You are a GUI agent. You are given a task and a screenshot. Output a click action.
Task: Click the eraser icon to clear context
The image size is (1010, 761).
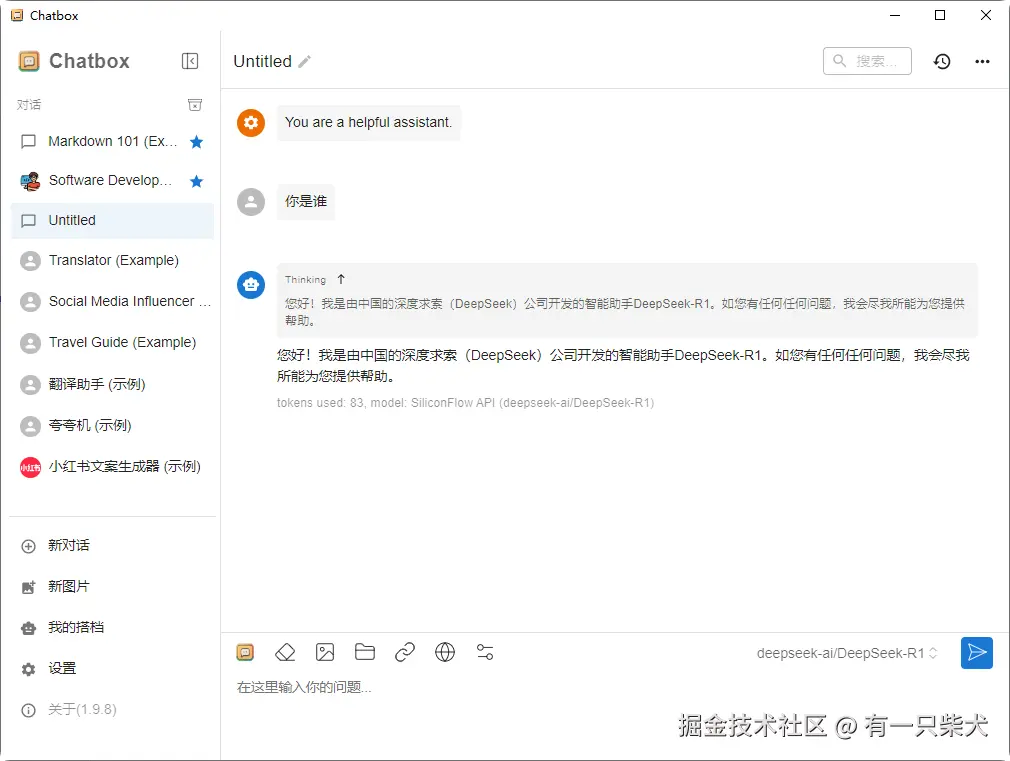point(285,652)
